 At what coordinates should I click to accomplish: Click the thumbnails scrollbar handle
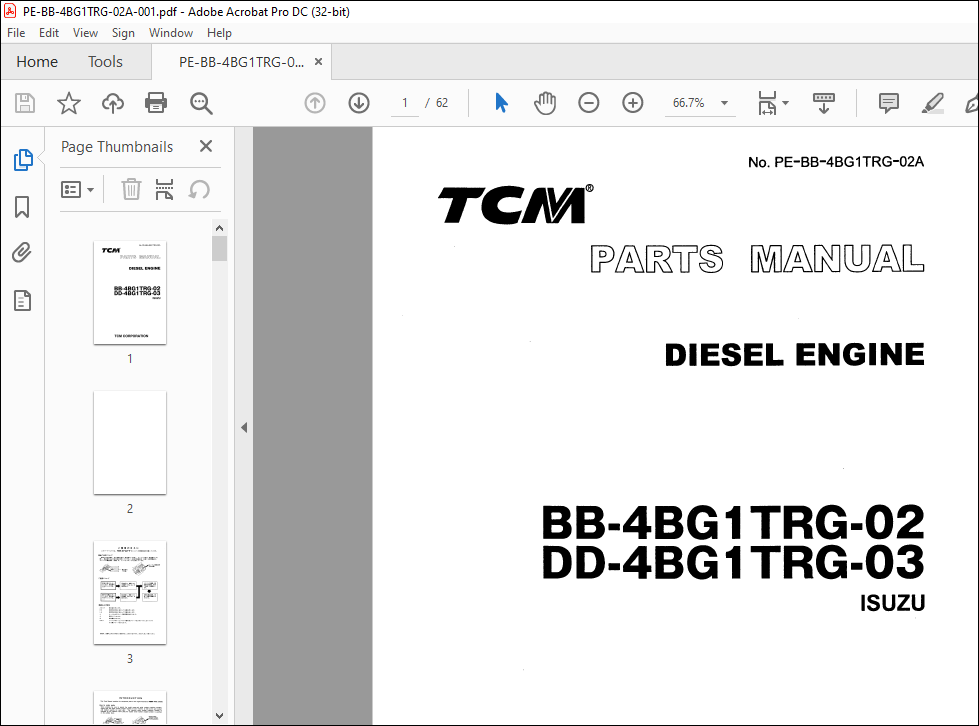point(219,248)
